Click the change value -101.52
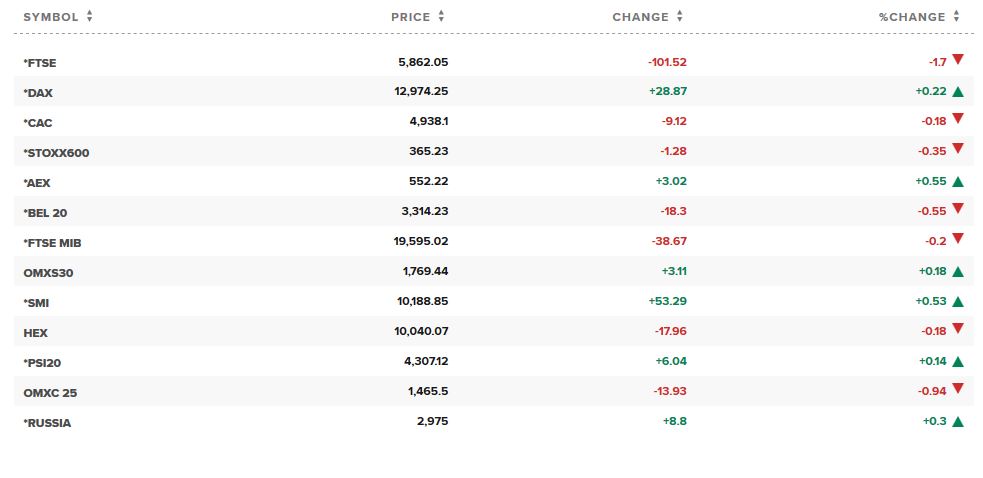The image size is (983, 478). tap(667, 62)
